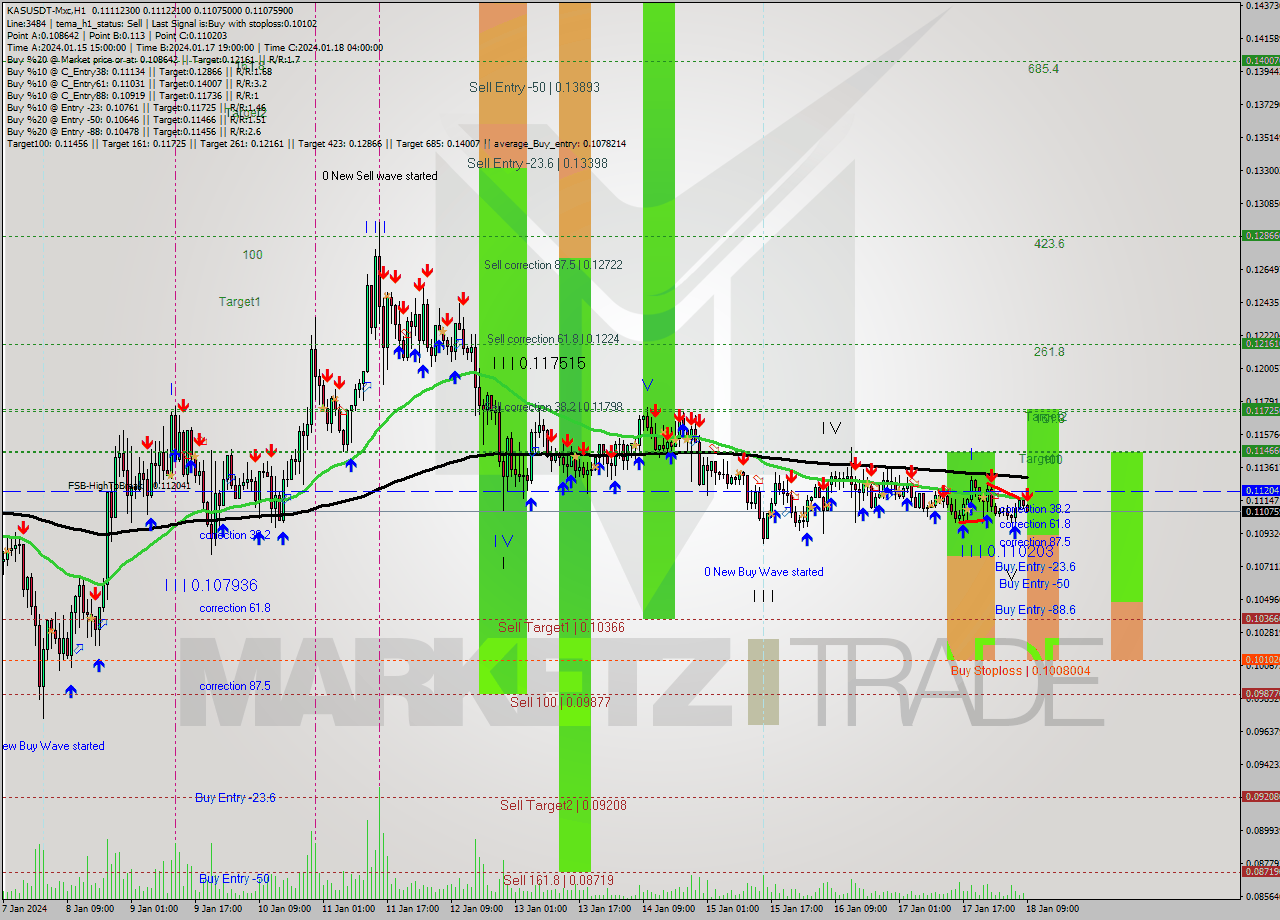Screen dimensions: 1280x920
Task: Click the green 0.12866 price tag
Action: [1260, 236]
